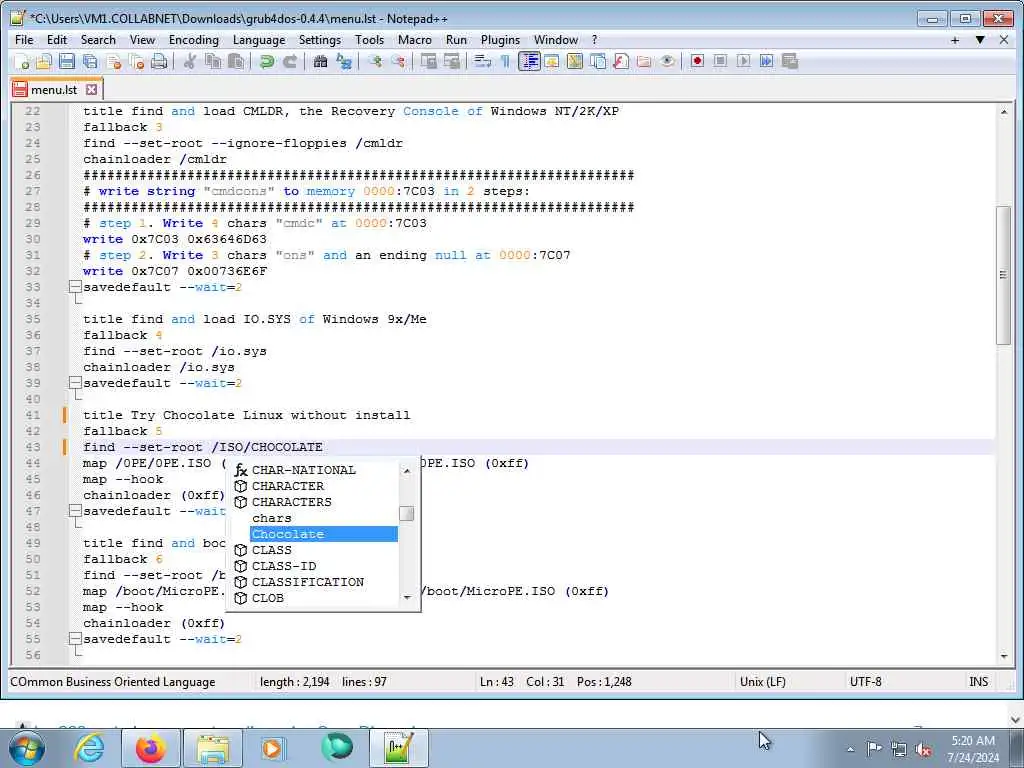Open the Windows Start button
The width and height of the screenshot is (1024, 768).
coord(26,748)
